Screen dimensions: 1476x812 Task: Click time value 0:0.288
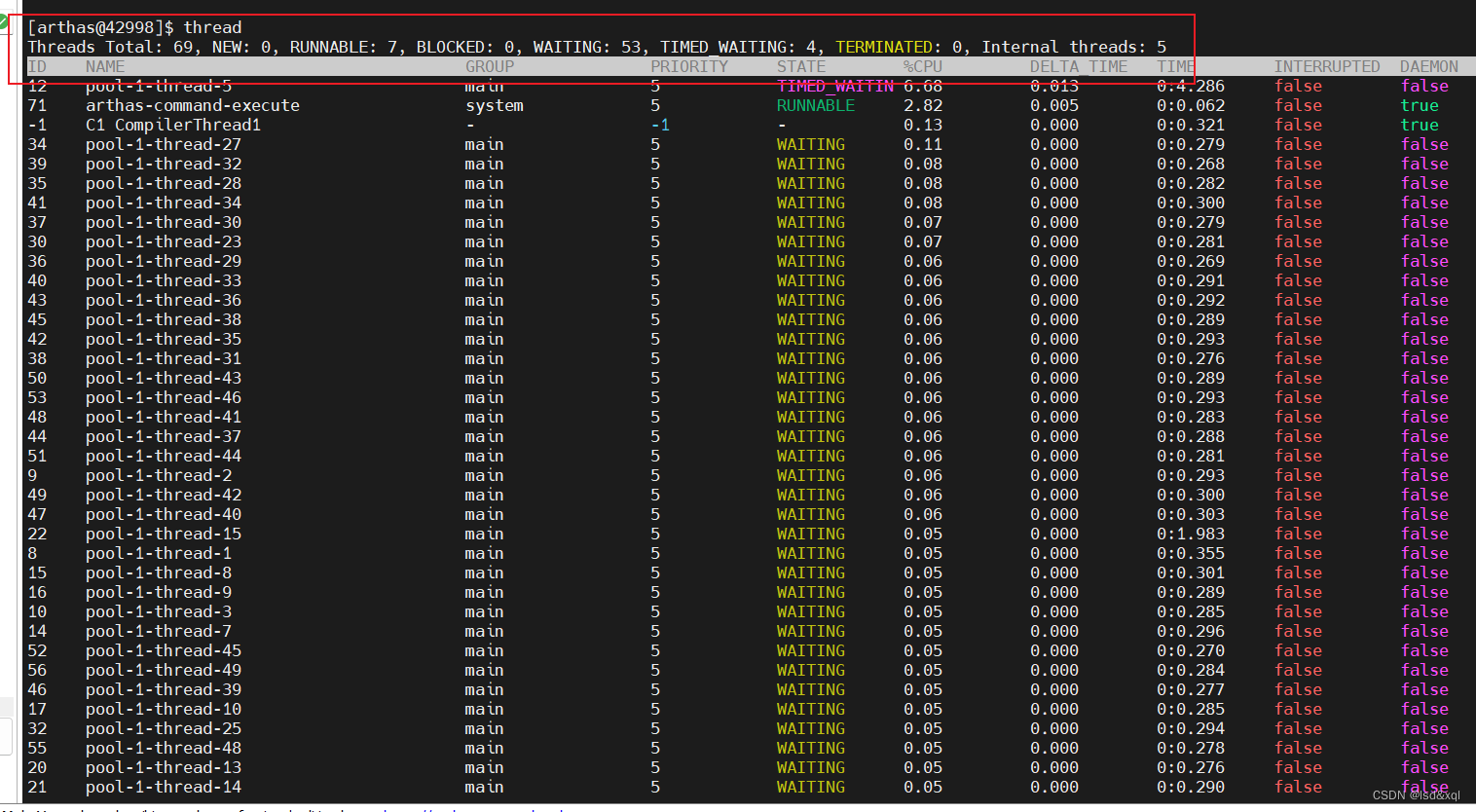click(x=1191, y=436)
